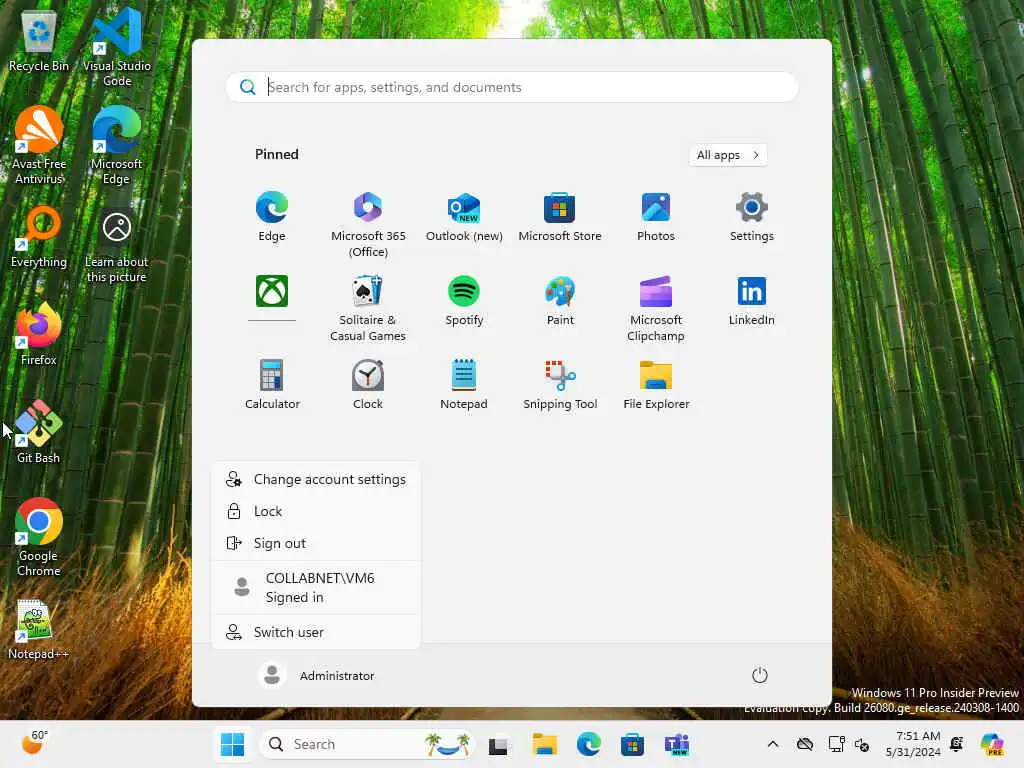Open Spotify from pinned apps
The height and width of the screenshot is (768, 1024).
(x=464, y=302)
